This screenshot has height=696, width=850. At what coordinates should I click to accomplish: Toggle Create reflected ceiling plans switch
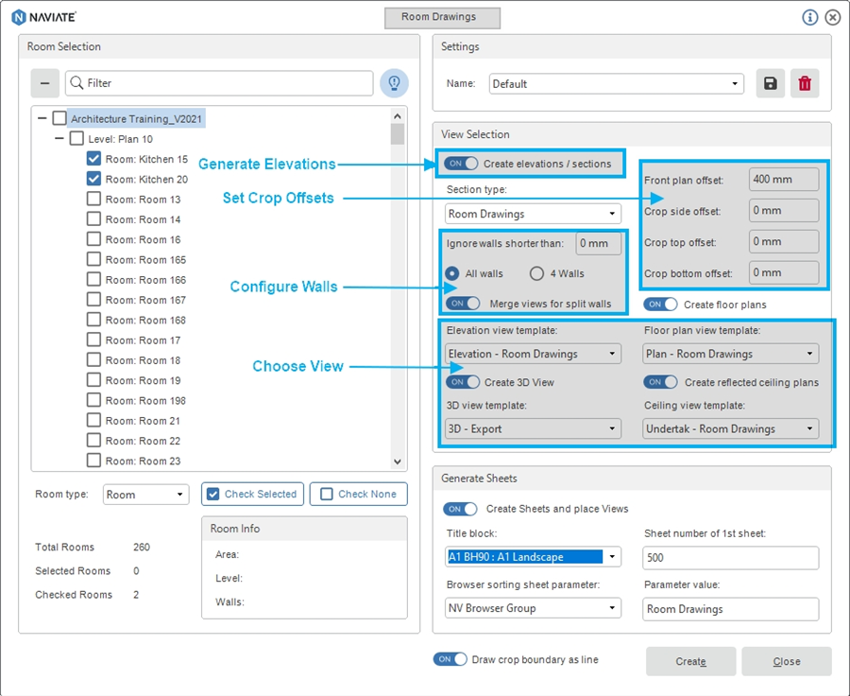coord(660,382)
